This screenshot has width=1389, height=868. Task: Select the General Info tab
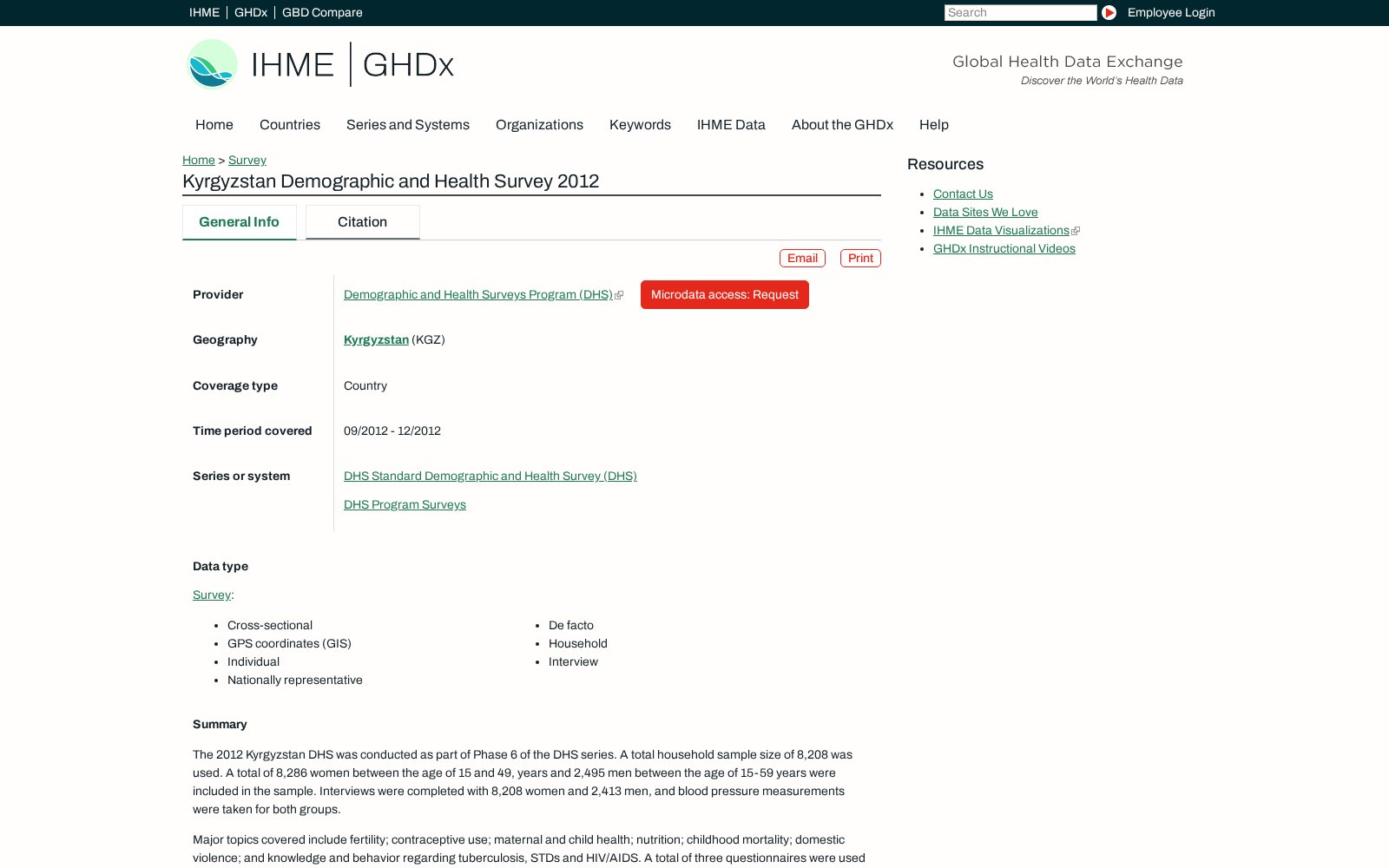coord(240,222)
